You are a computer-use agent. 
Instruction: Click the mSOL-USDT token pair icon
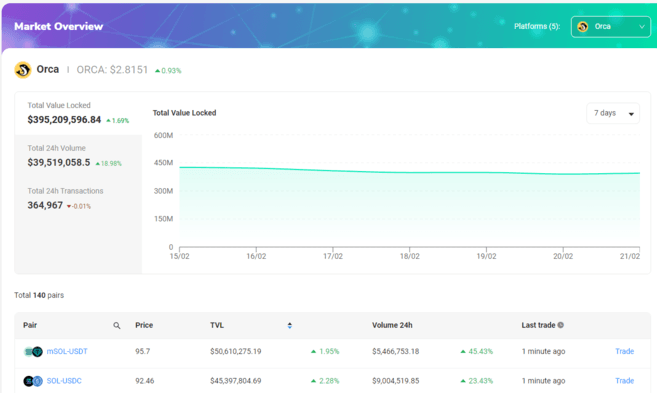tap(34, 352)
